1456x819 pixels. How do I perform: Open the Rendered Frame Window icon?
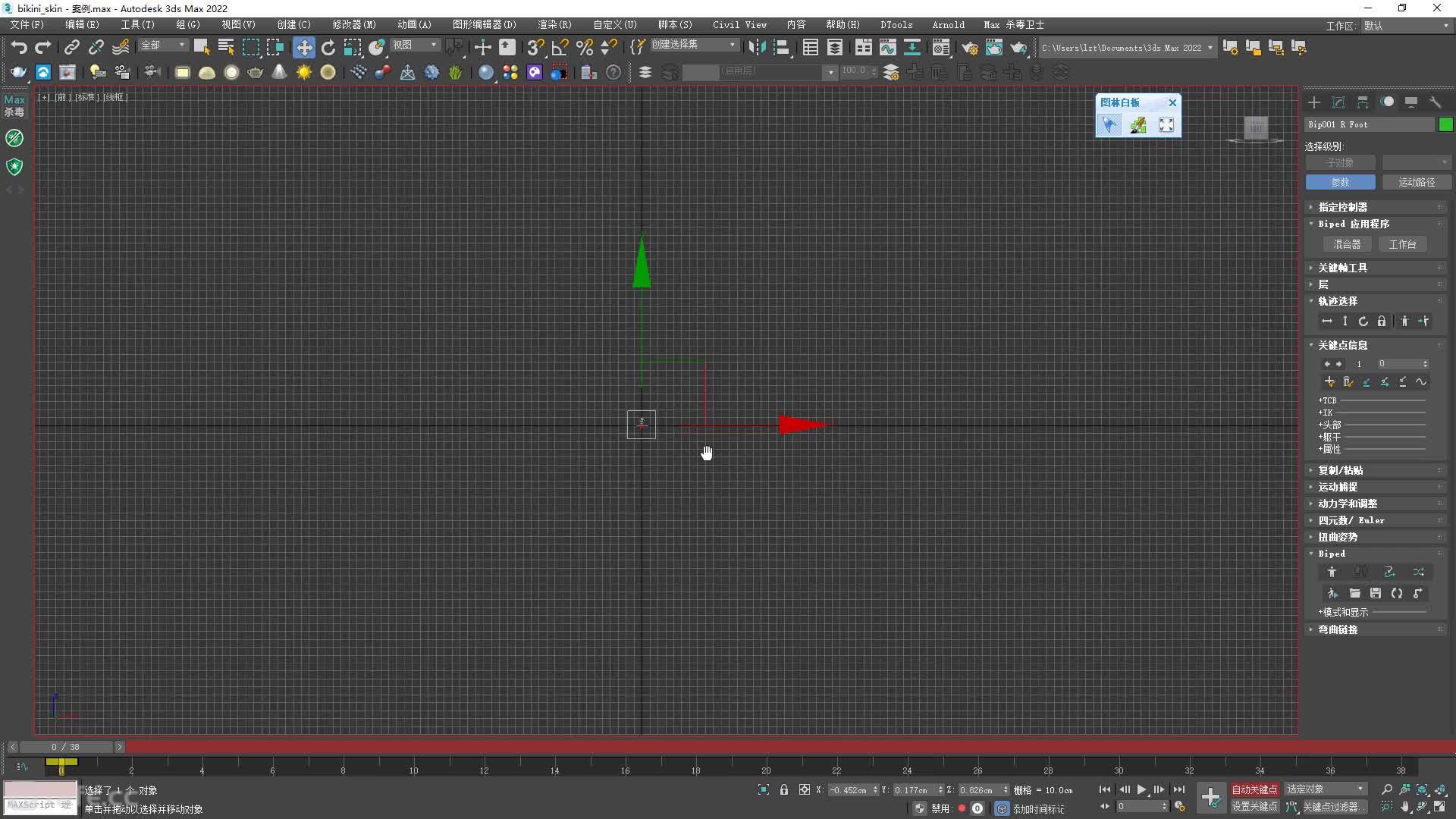coord(994,47)
